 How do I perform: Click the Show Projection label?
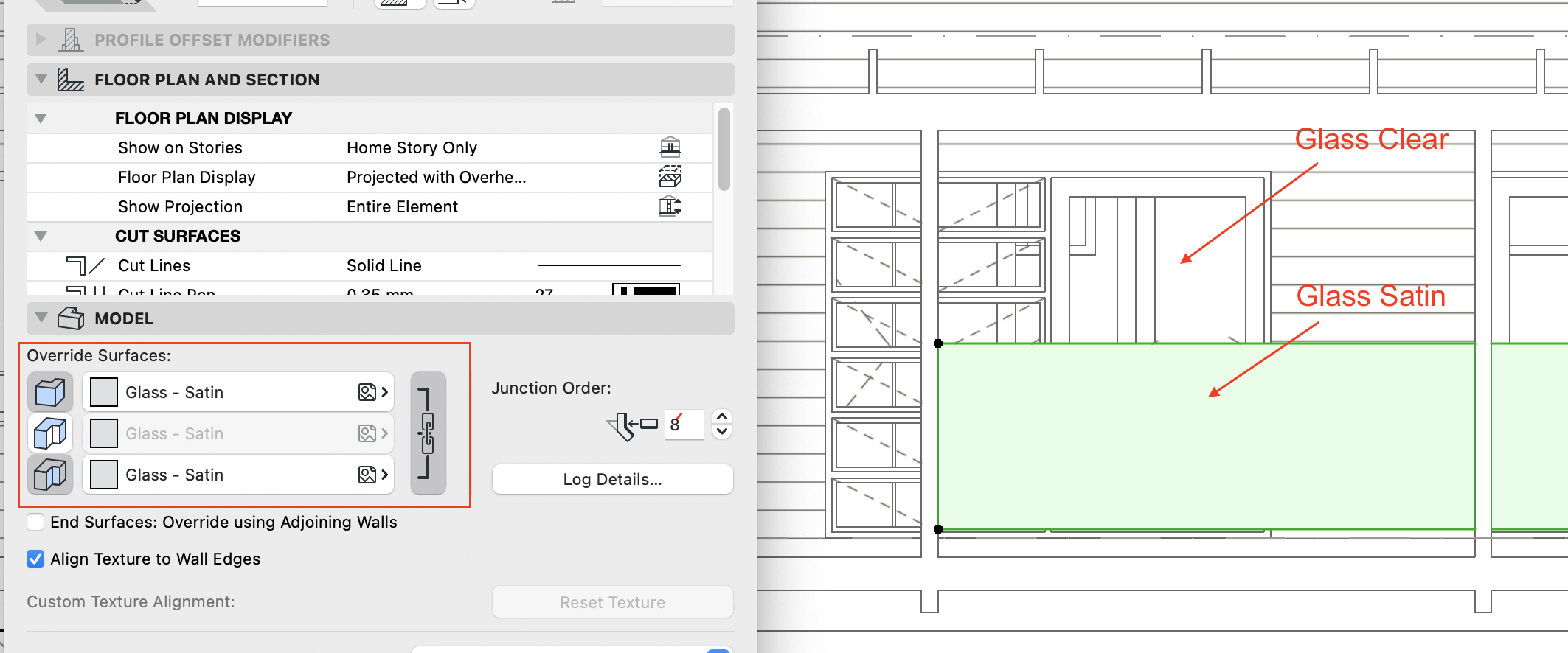[180, 206]
